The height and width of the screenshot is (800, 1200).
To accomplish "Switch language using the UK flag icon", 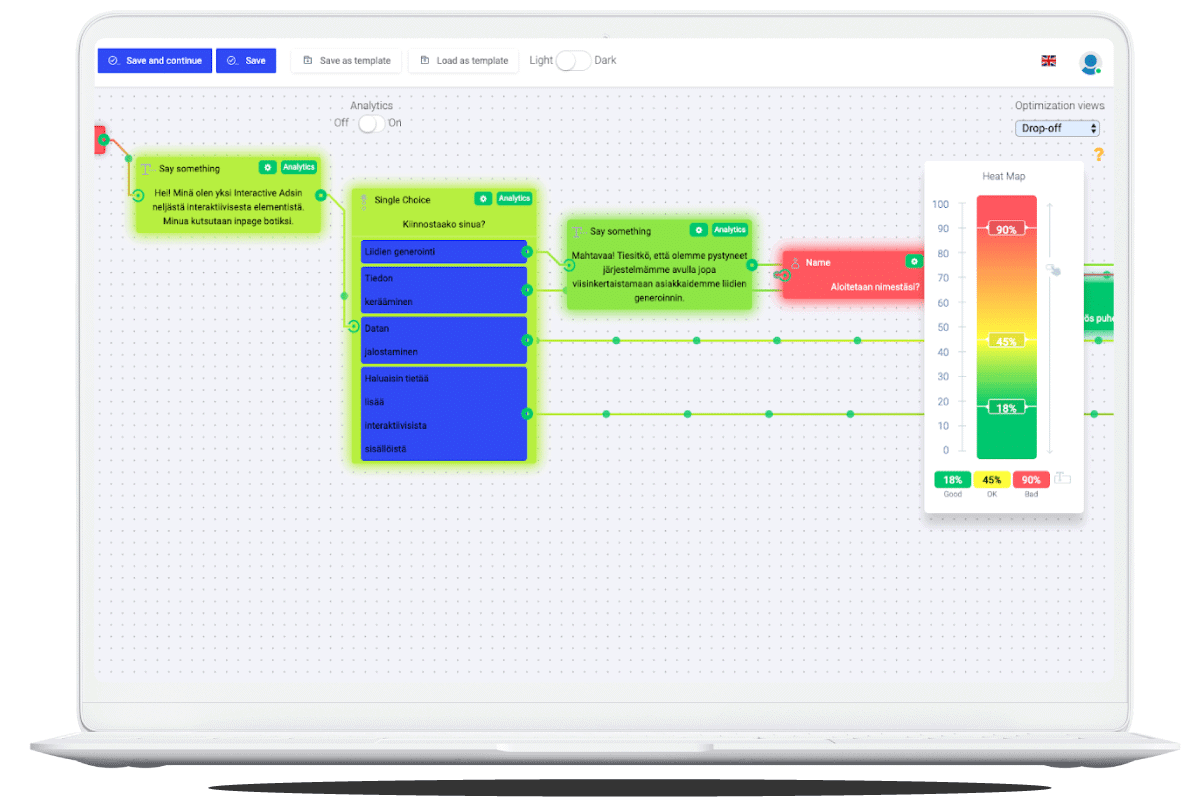I will pyautogui.click(x=1048, y=61).
